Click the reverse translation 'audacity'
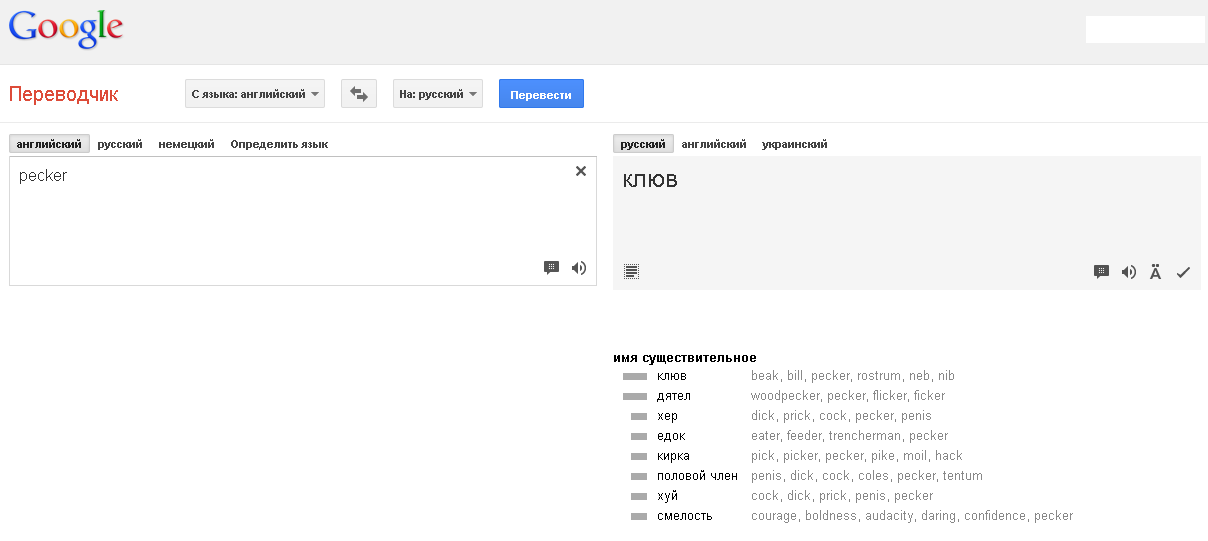Viewport: 1208px width, 541px height. [888, 516]
